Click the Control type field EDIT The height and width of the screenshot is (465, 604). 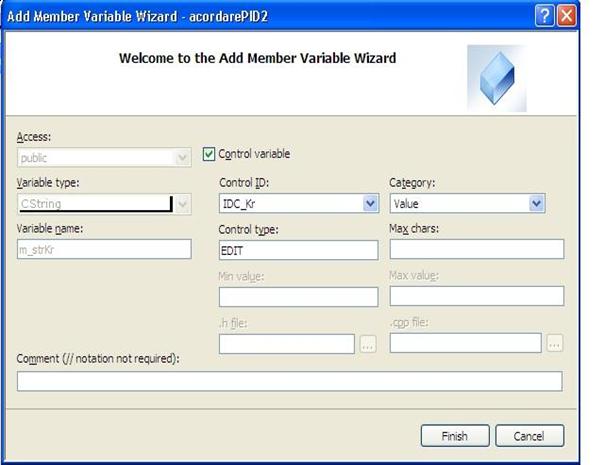pyautogui.click(x=299, y=250)
